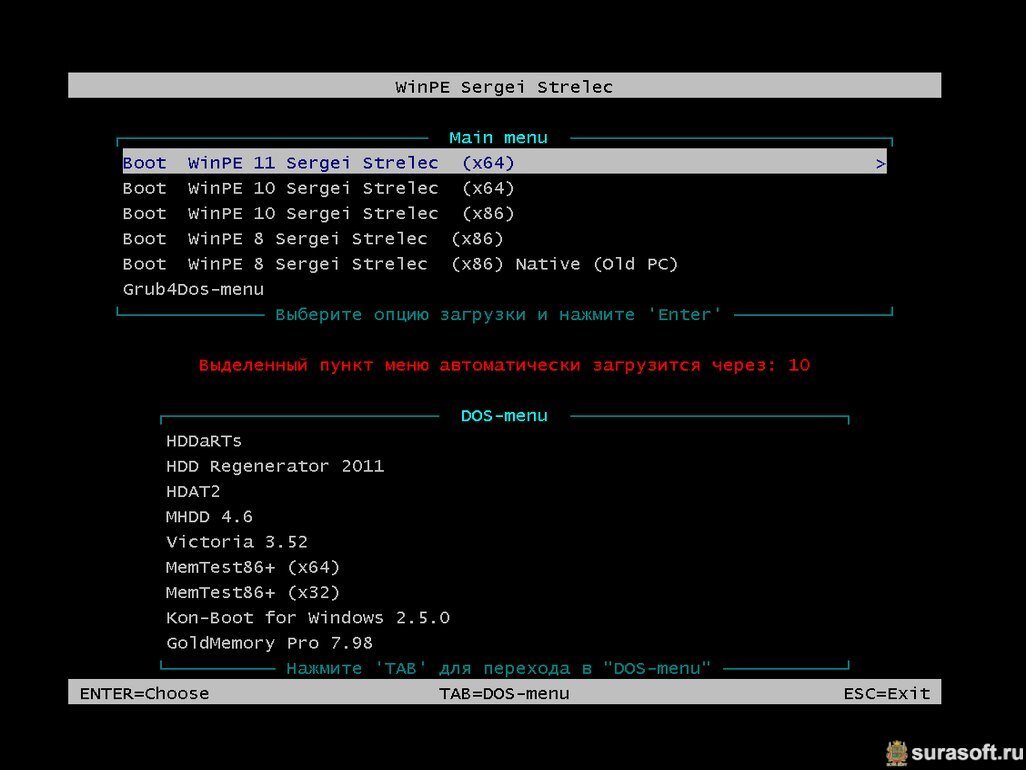The height and width of the screenshot is (770, 1026).
Task: Select Boot WinPE 10 Sergei Strelec (x86)
Action: 319,213
